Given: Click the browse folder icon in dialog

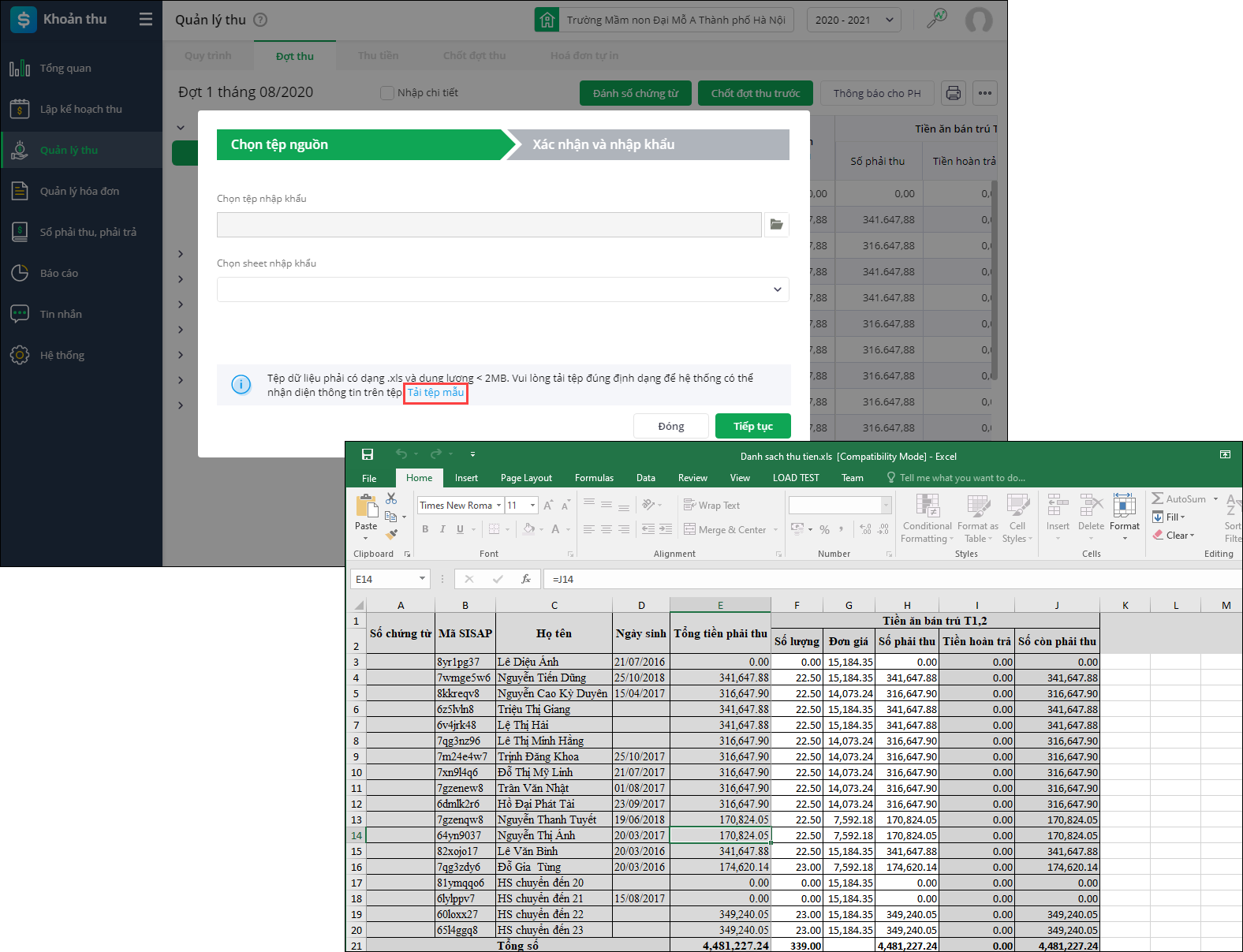Looking at the screenshot, I should (x=777, y=225).
